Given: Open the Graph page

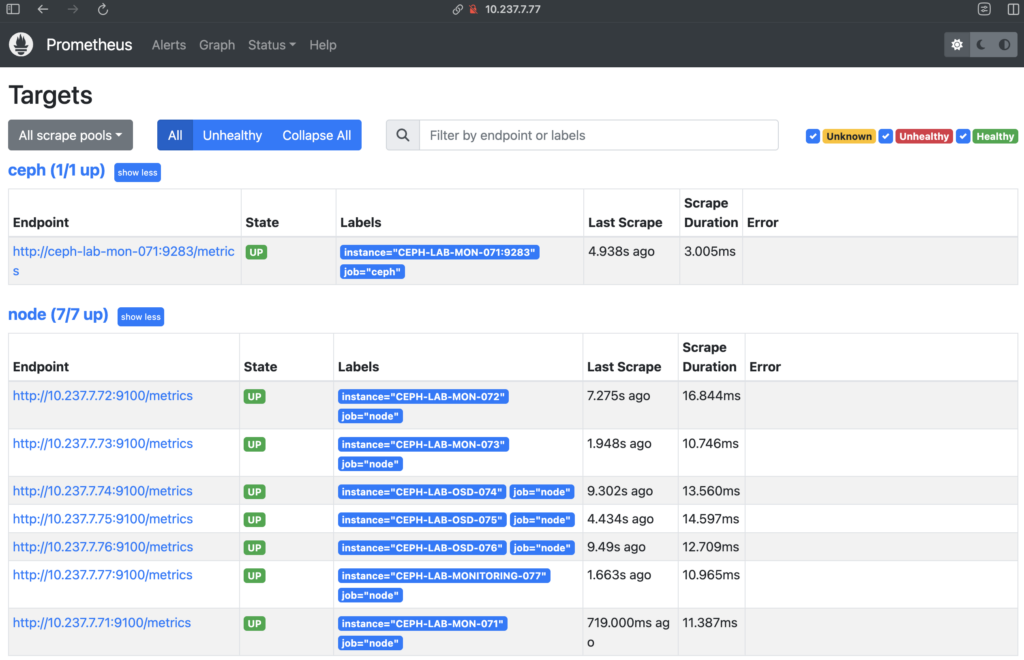Looking at the screenshot, I should tap(217, 45).
